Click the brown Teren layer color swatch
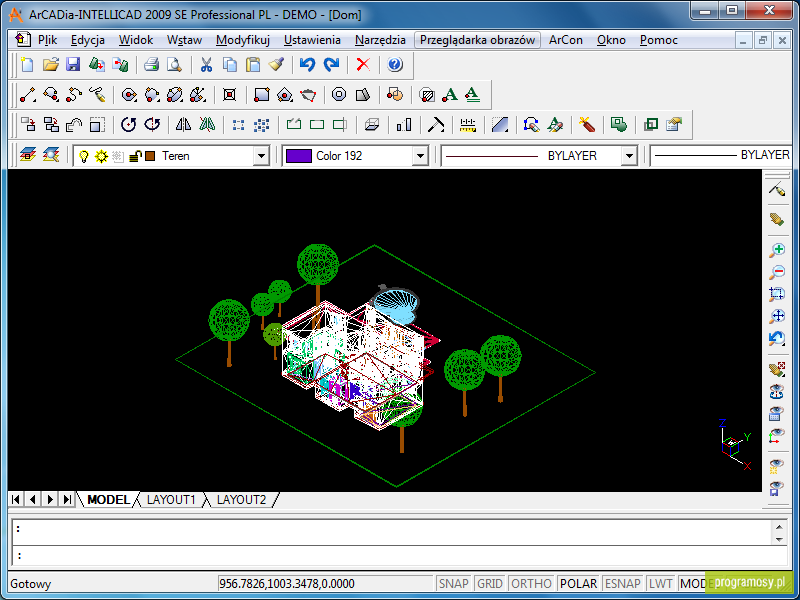This screenshot has width=800, height=600. [150, 156]
